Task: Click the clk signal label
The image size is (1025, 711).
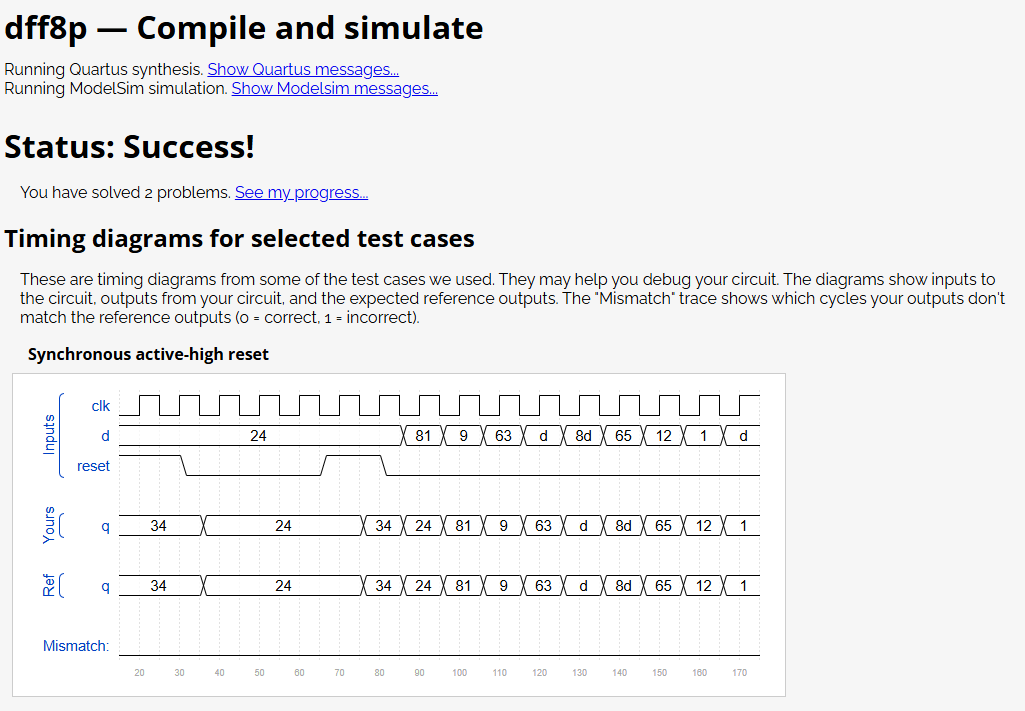Action: (x=101, y=406)
